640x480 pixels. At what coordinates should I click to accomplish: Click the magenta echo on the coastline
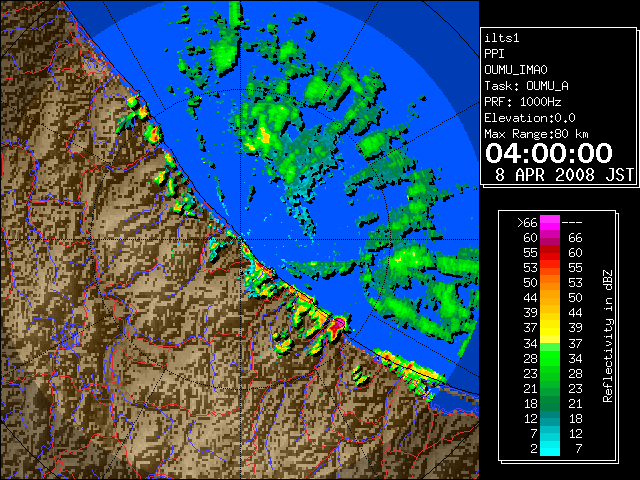click(x=338, y=324)
